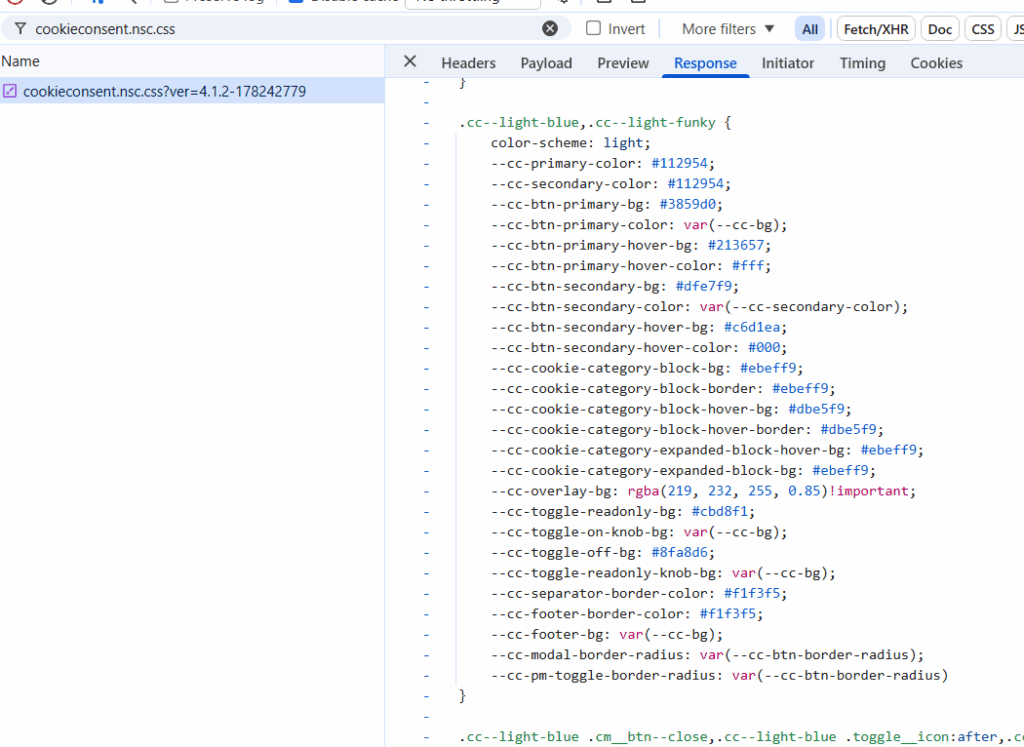
Task: Click the stylesheet file type icon
Action: [10, 91]
